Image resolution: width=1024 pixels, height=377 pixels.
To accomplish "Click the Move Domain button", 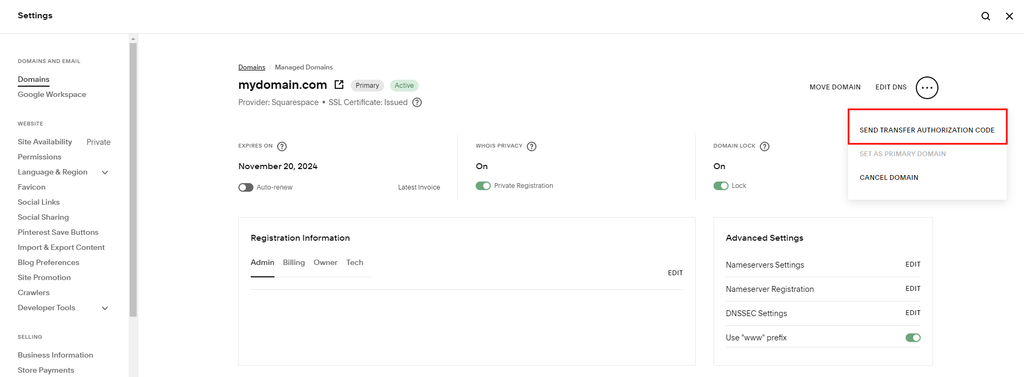I will pyautogui.click(x=835, y=87).
